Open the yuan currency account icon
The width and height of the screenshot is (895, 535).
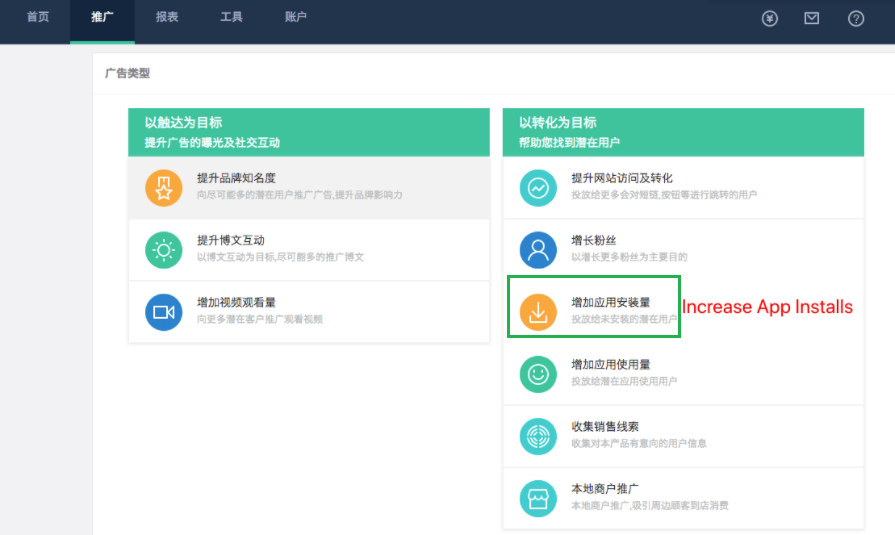[x=769, y=18]
